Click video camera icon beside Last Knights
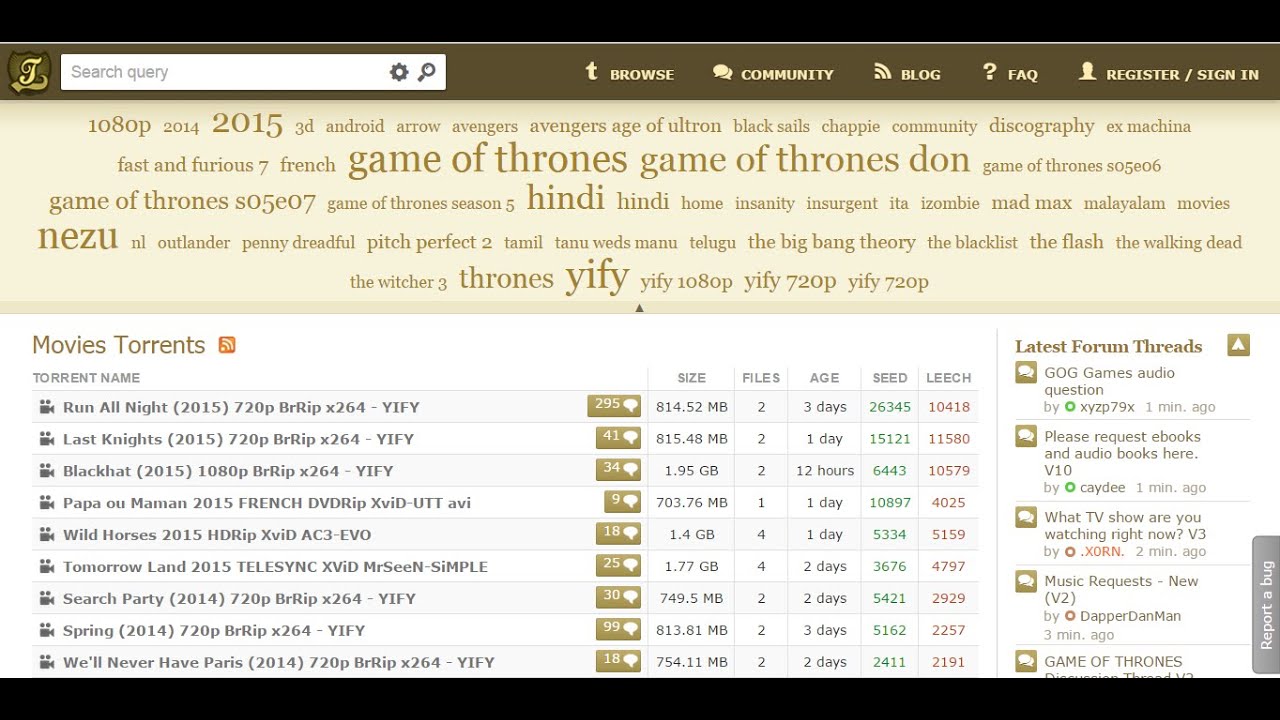Viewport: 1280px width, 720px height. click(x=46, y=439)
